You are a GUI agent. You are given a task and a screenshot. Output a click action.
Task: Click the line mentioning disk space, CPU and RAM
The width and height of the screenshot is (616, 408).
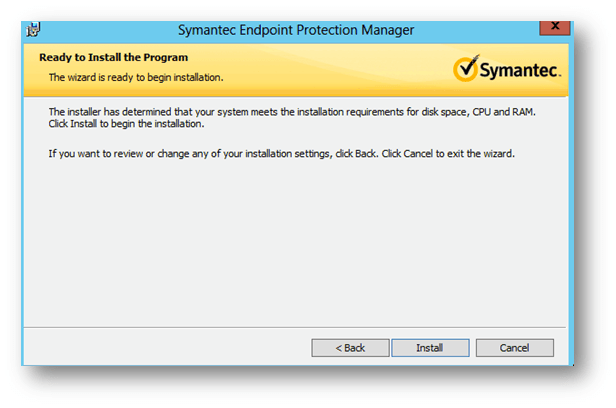pyautogui.click(x=292, y=113)
